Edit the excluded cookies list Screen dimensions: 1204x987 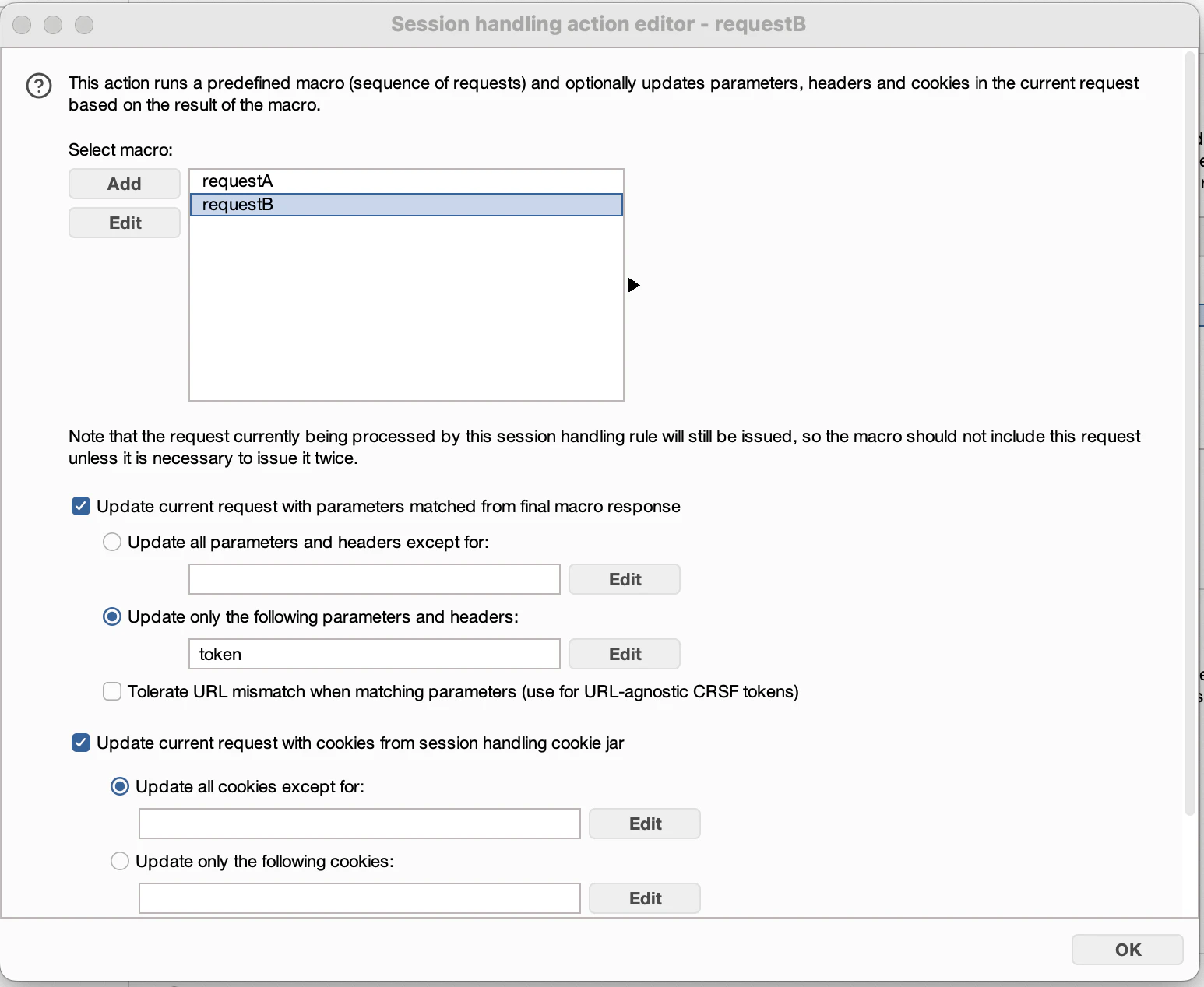point(645,824)
